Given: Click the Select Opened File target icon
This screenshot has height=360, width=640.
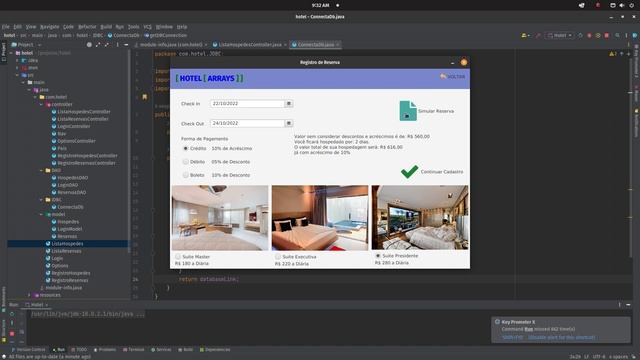Looking at the screenshot, I should [x=89, y=44].
